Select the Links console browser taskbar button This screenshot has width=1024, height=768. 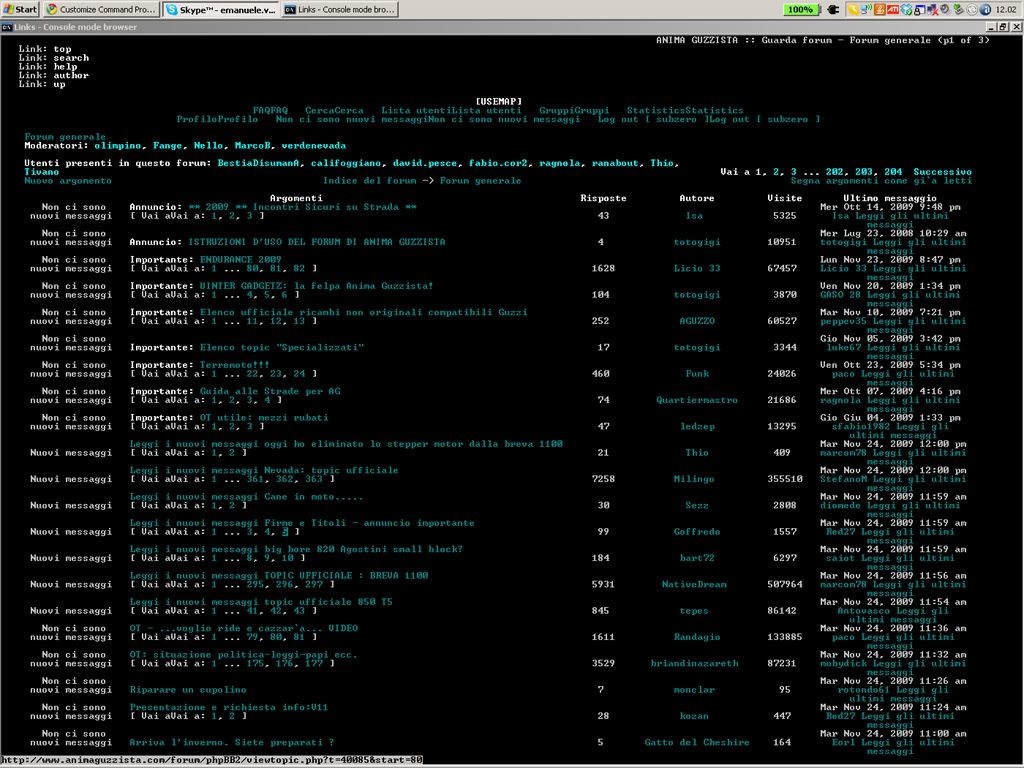339,9
